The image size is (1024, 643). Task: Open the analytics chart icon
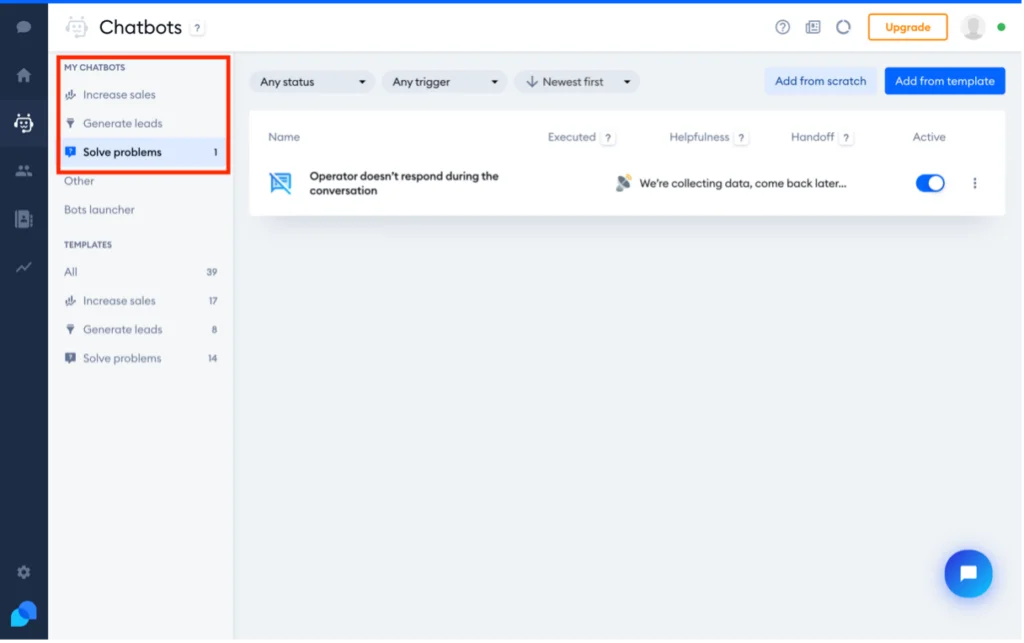[24, 267]
